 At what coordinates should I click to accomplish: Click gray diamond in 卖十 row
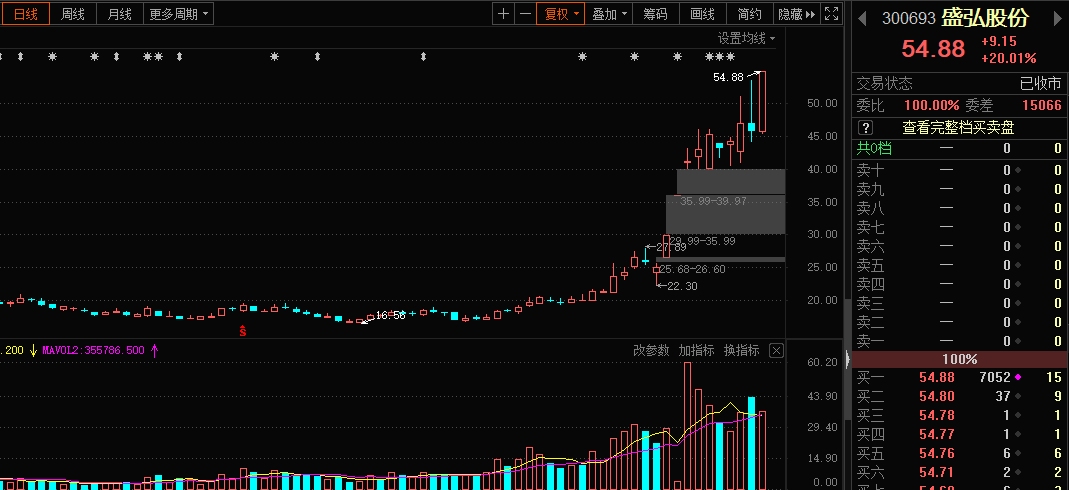[1018, 170]
